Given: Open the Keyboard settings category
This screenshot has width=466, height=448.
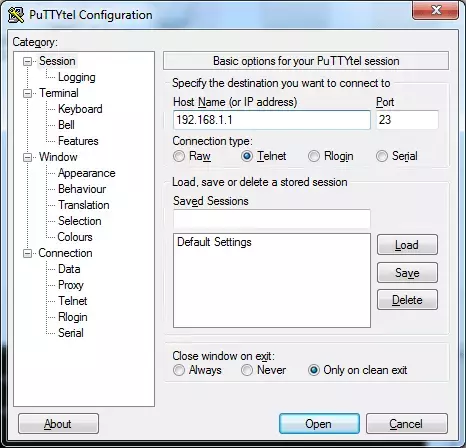Looking at the screenshot, I should click(80, 109).
